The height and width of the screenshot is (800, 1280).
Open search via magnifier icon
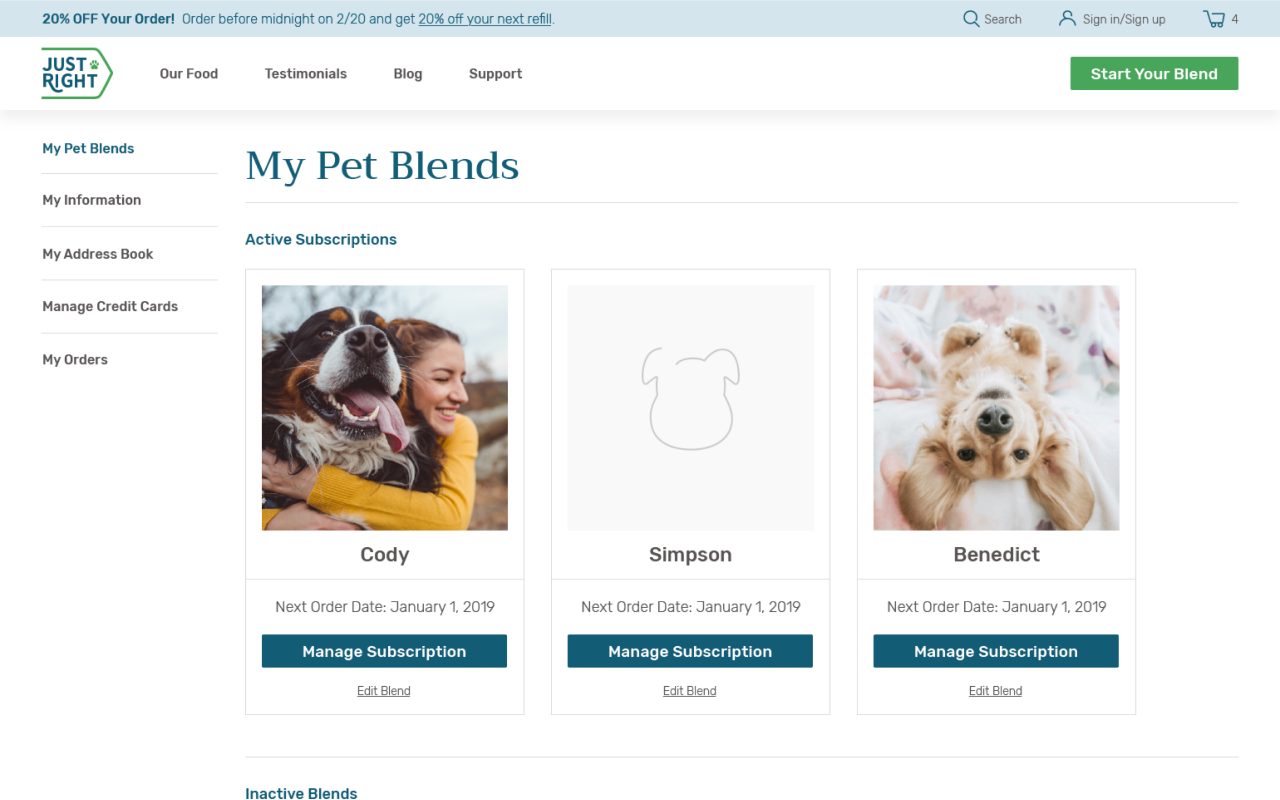pyautogui.click(x=971, y=19)
